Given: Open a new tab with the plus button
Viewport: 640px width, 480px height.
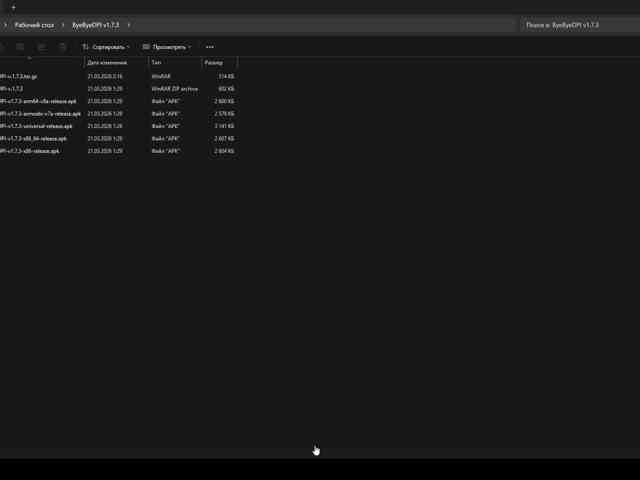Looking at the screenshot, I should 13,7.
